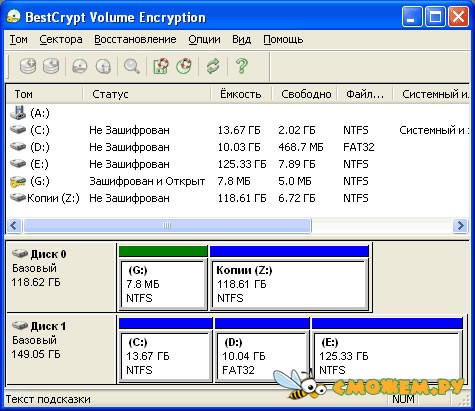Select the Копии (Z:) 118.61 ГБ partition block
The height and width of the screenshot is (411, 475).
click(289, 284)
